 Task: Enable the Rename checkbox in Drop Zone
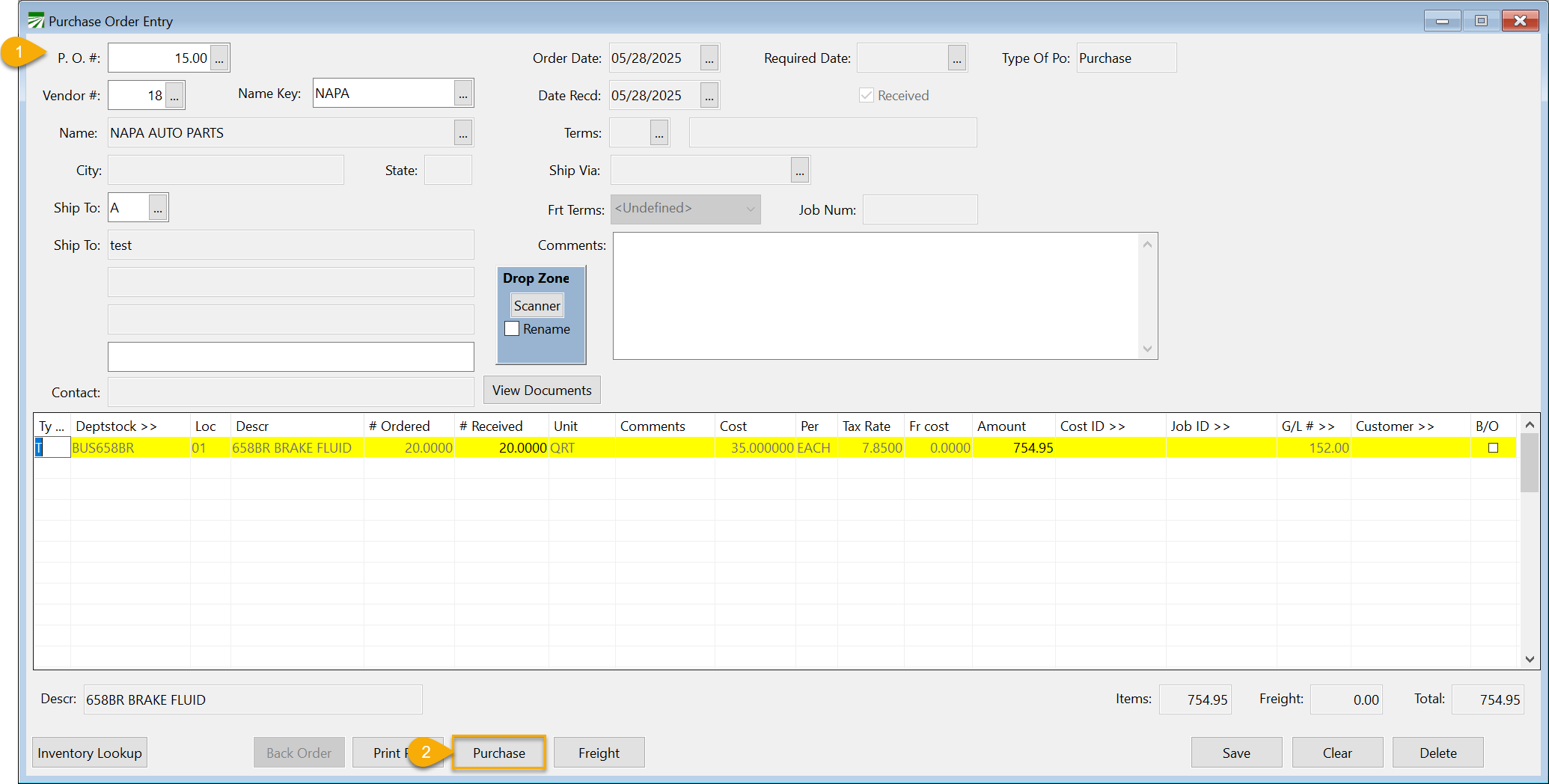tap(513, 329)
